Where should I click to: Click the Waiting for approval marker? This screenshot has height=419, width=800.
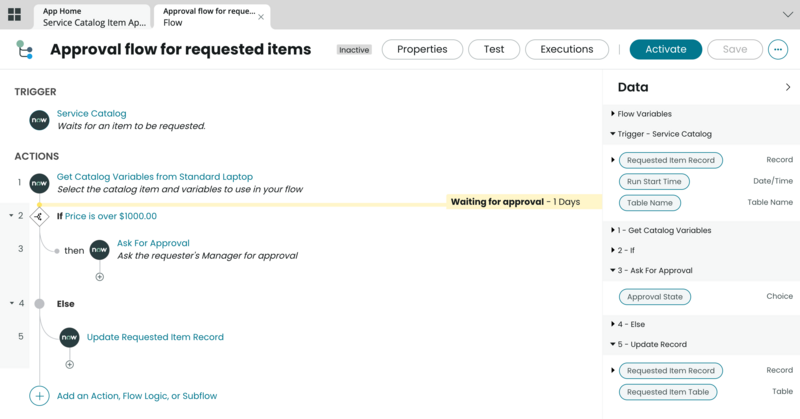[x=524, y=202]
